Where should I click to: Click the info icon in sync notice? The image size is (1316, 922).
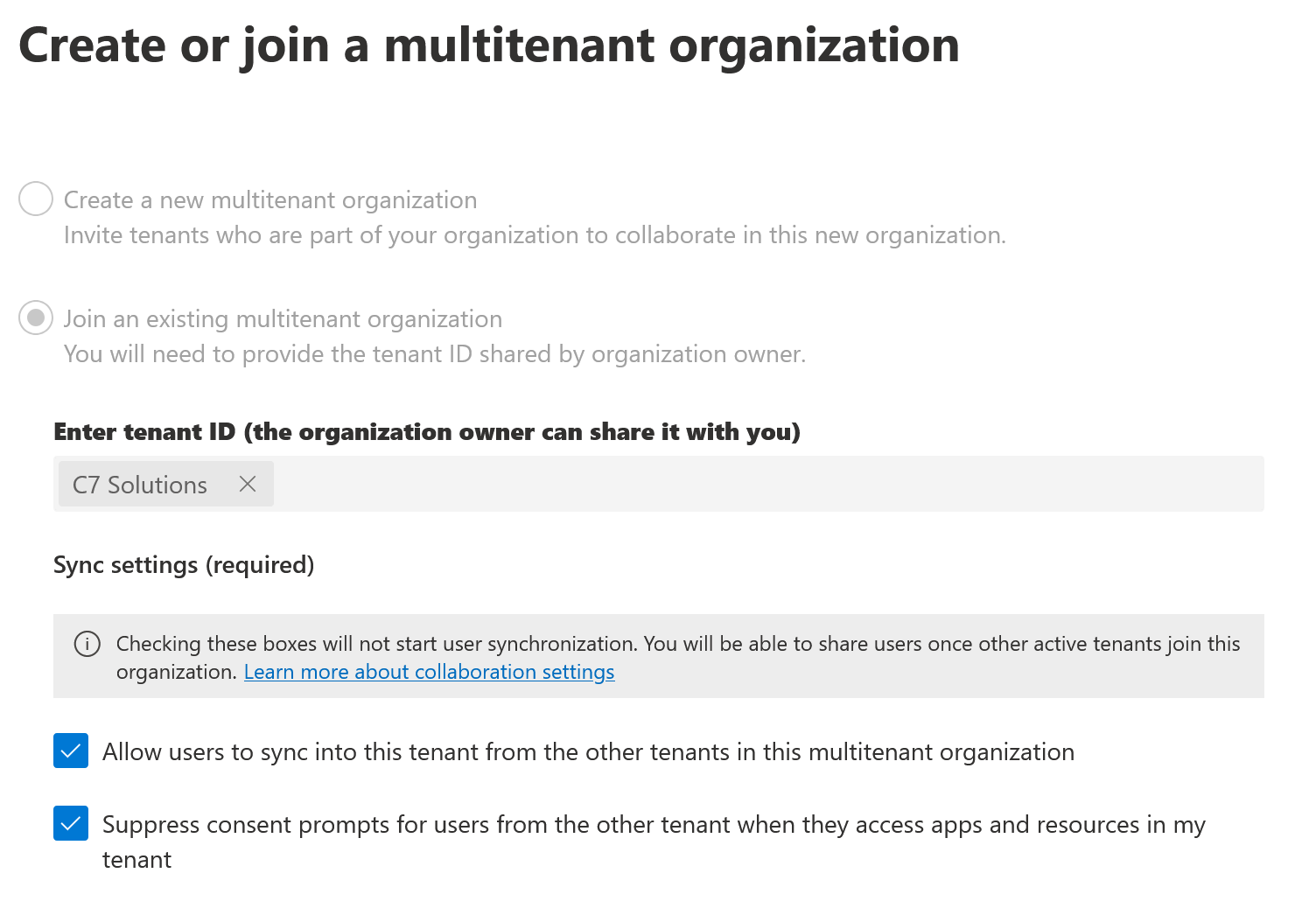[x=87, y=644]
